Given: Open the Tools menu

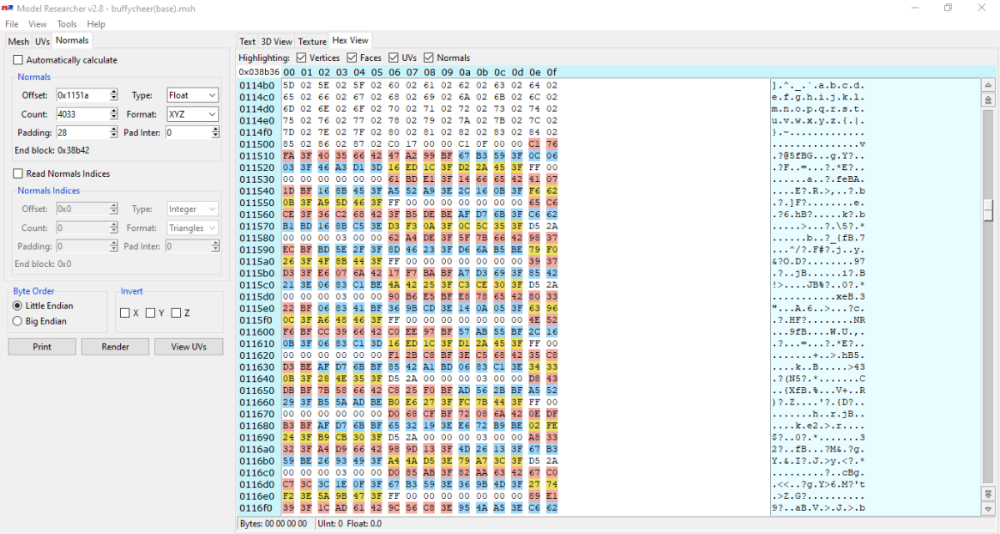Looking at the screenshot, I should (67, 24).
